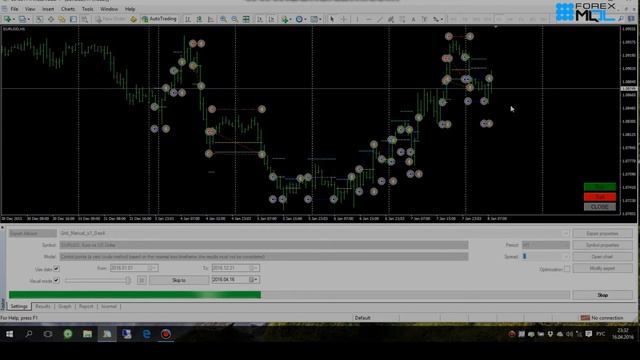Click the Open chart button

pos(602,257)
